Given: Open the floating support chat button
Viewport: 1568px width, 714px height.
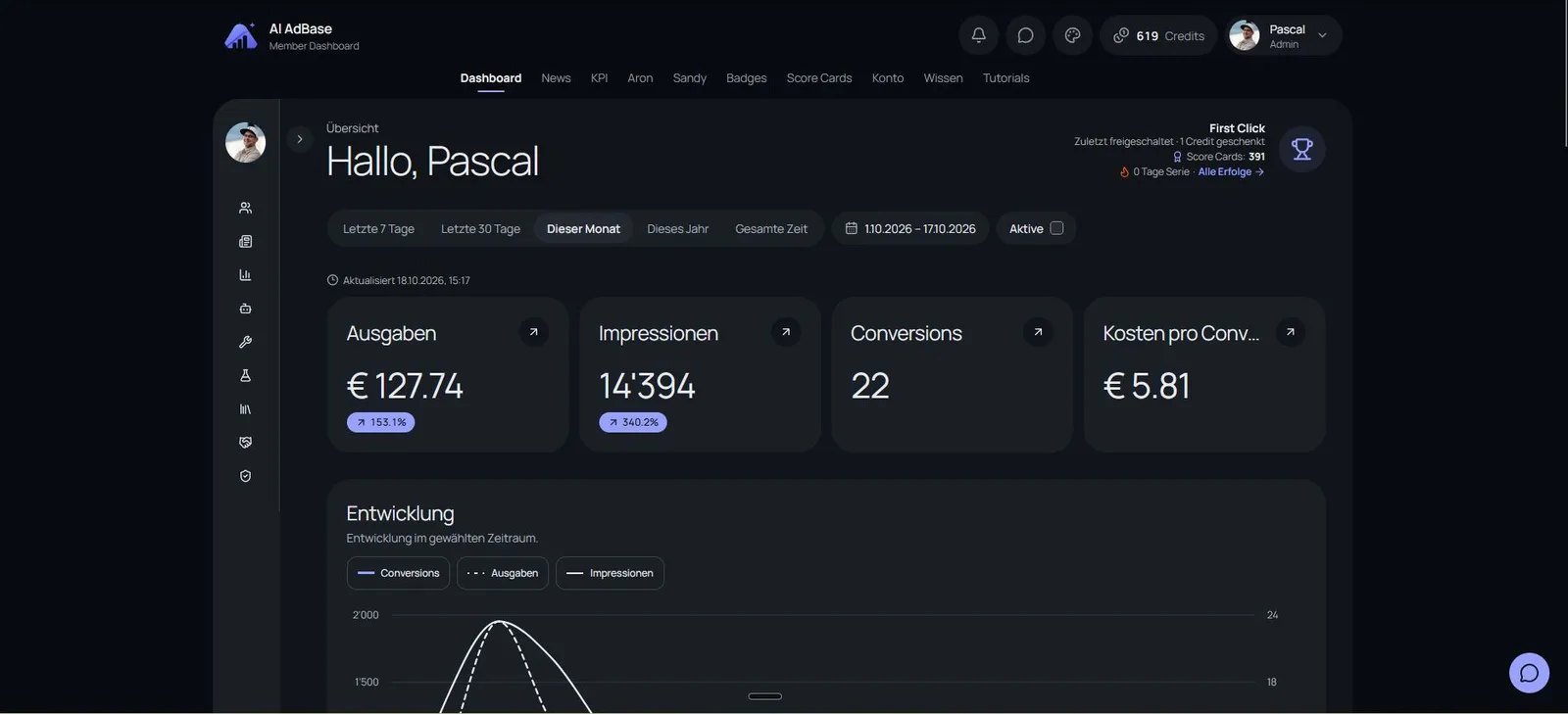Looking at the screenshot, I should point(1529,673).
